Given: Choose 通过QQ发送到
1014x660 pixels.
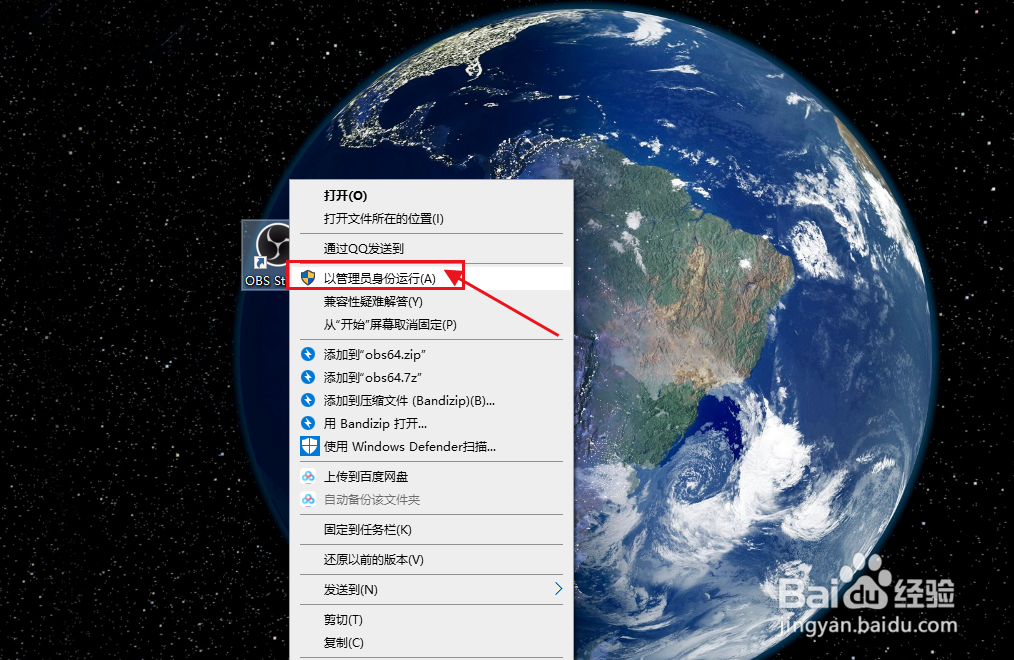Looking at the screenshot, I should coord(431,248).
